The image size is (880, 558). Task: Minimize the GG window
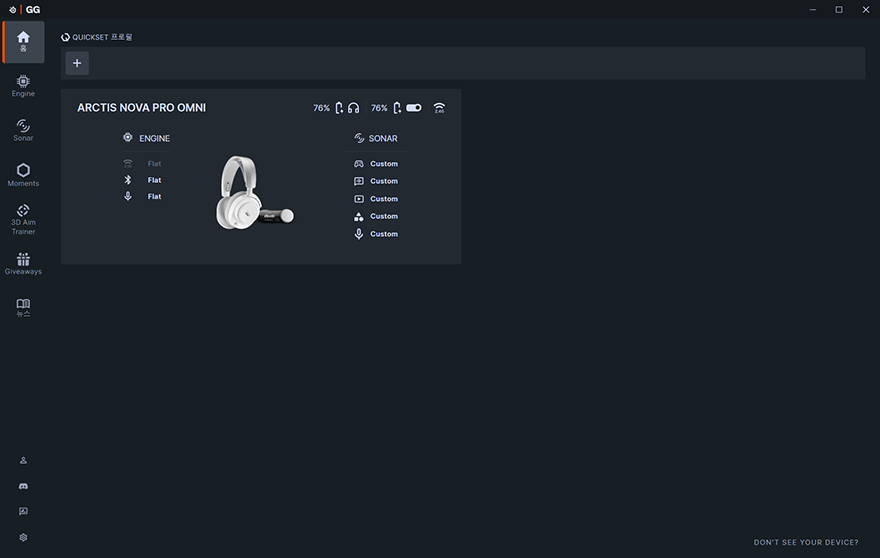(813, 10)
